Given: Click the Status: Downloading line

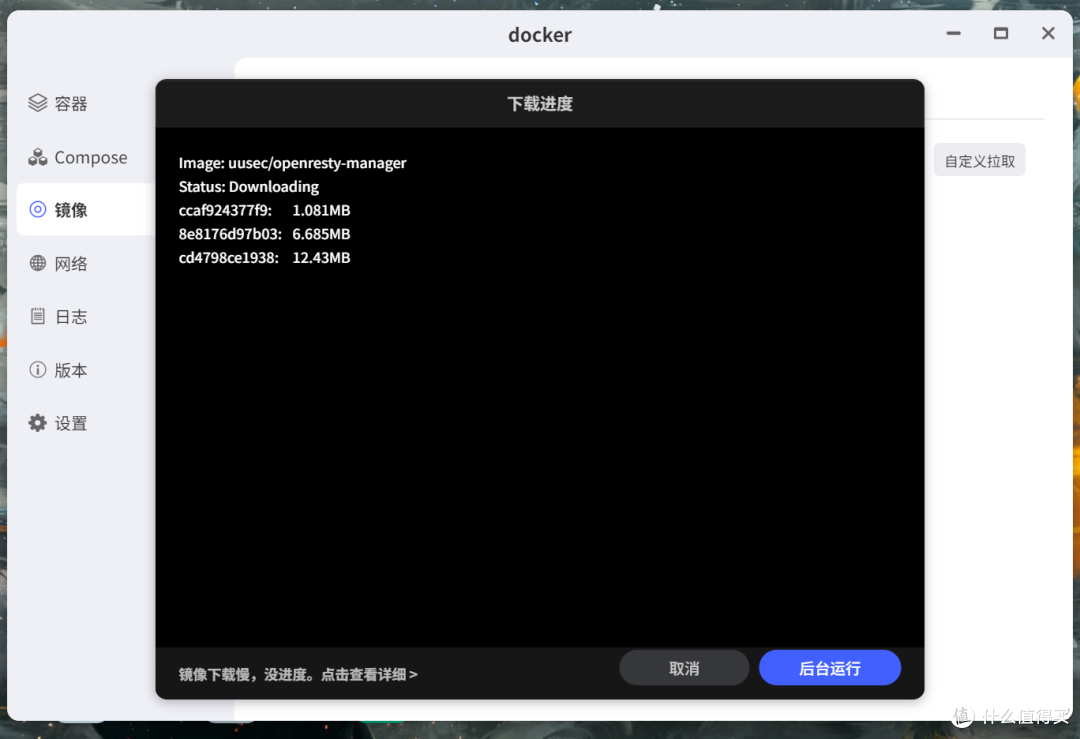Looking at the screenshot, I should pos(249,187).
